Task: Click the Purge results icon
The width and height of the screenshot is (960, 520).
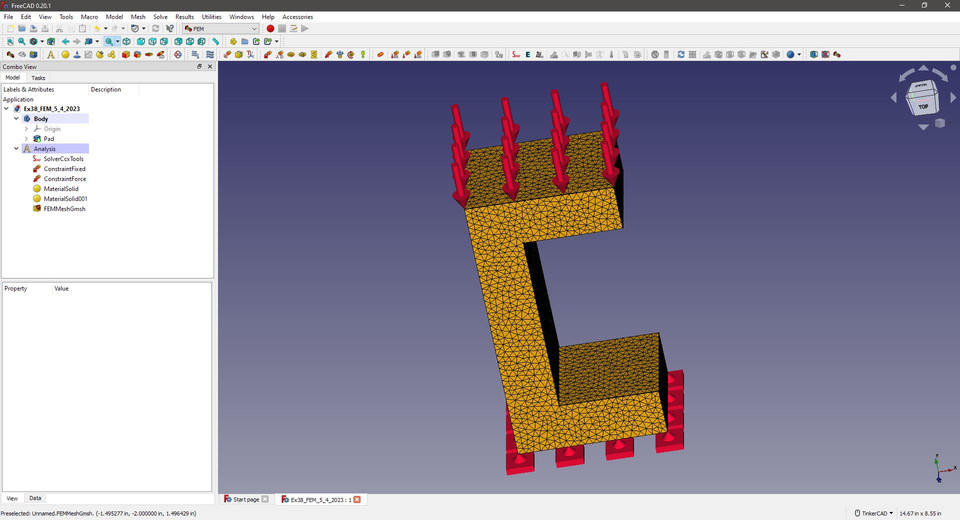Action: pyautogui.click(x=654, y=55)
